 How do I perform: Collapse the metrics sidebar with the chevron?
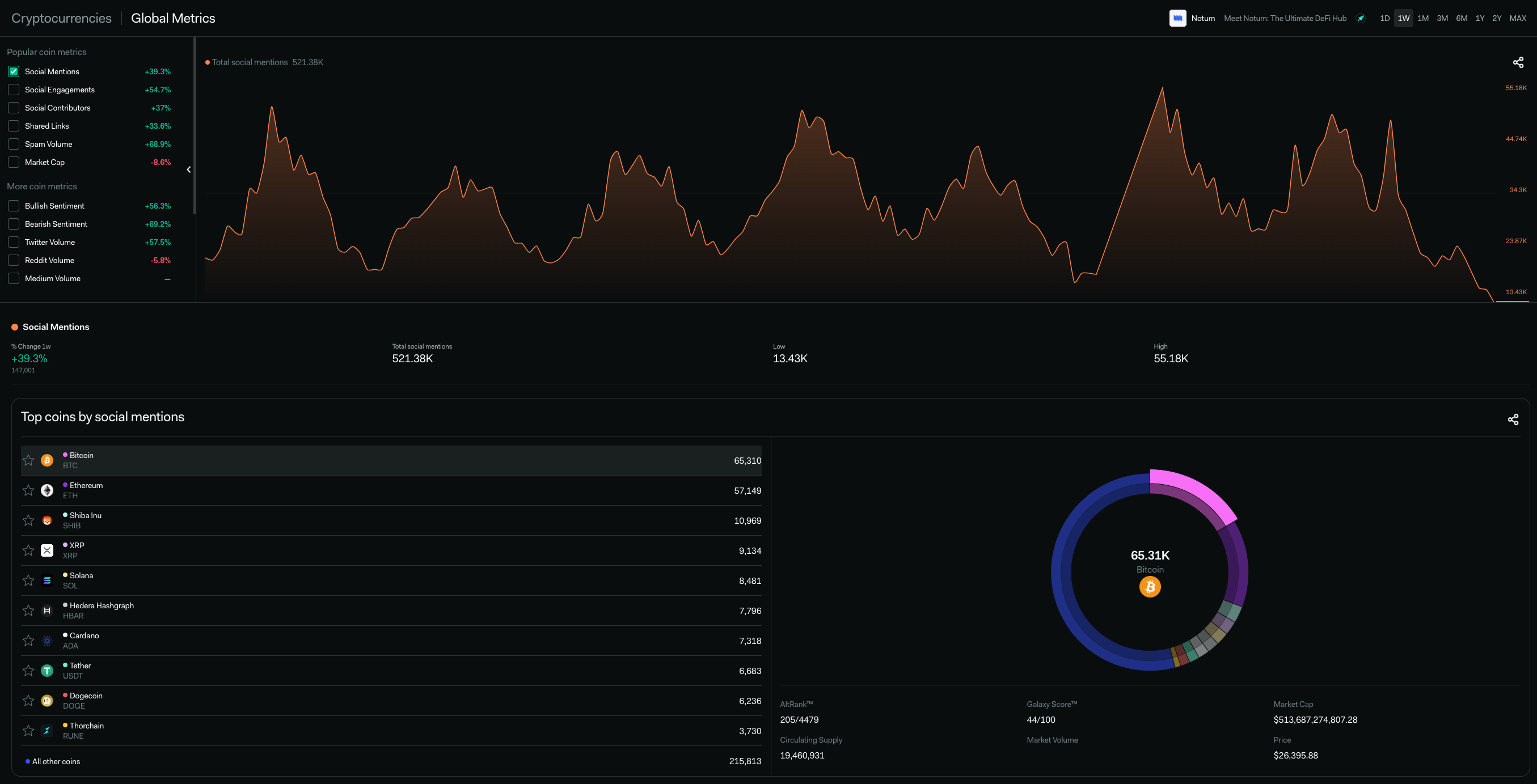click(188, 170)
